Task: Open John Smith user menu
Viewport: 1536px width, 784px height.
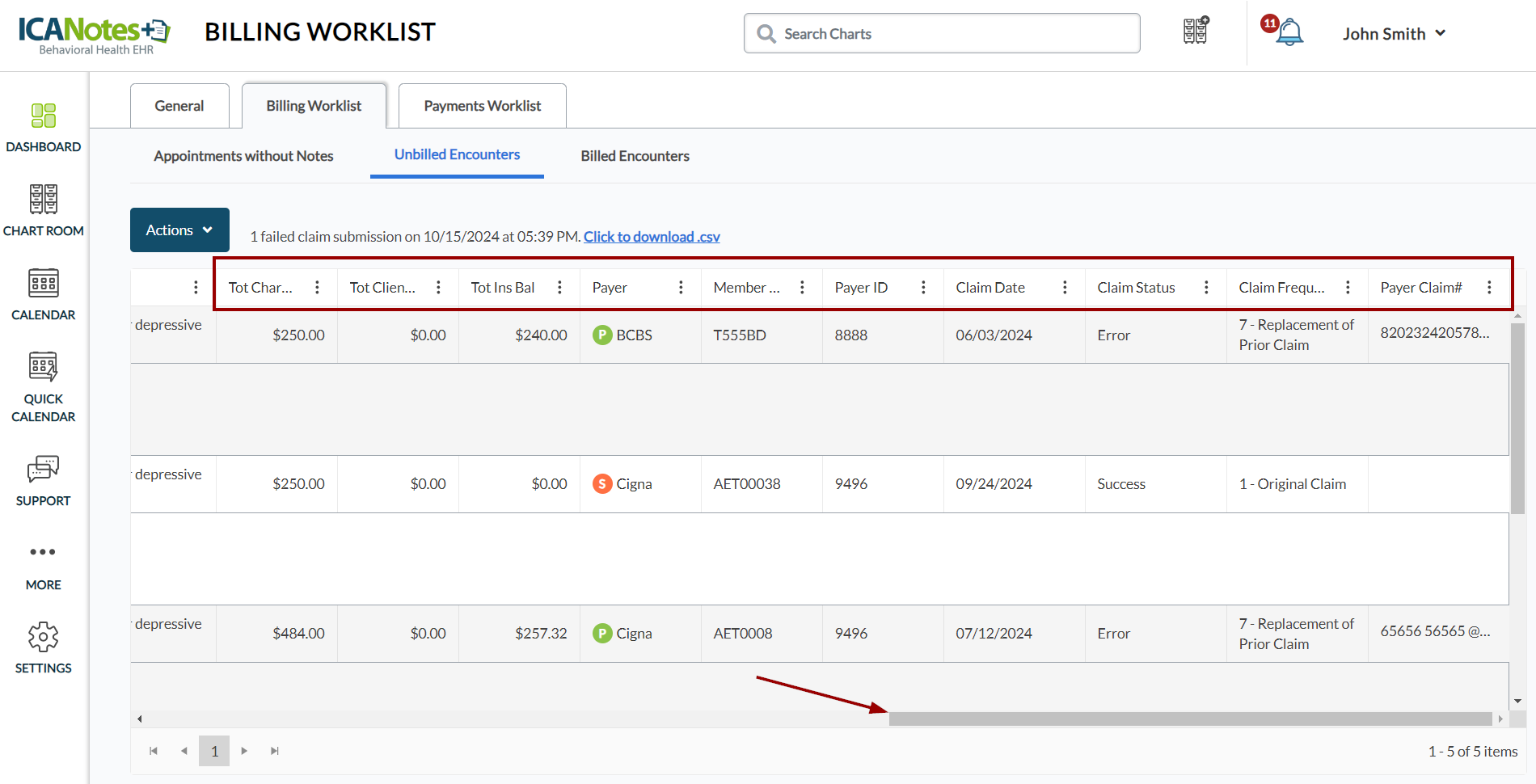Action: coord(1394,34)
